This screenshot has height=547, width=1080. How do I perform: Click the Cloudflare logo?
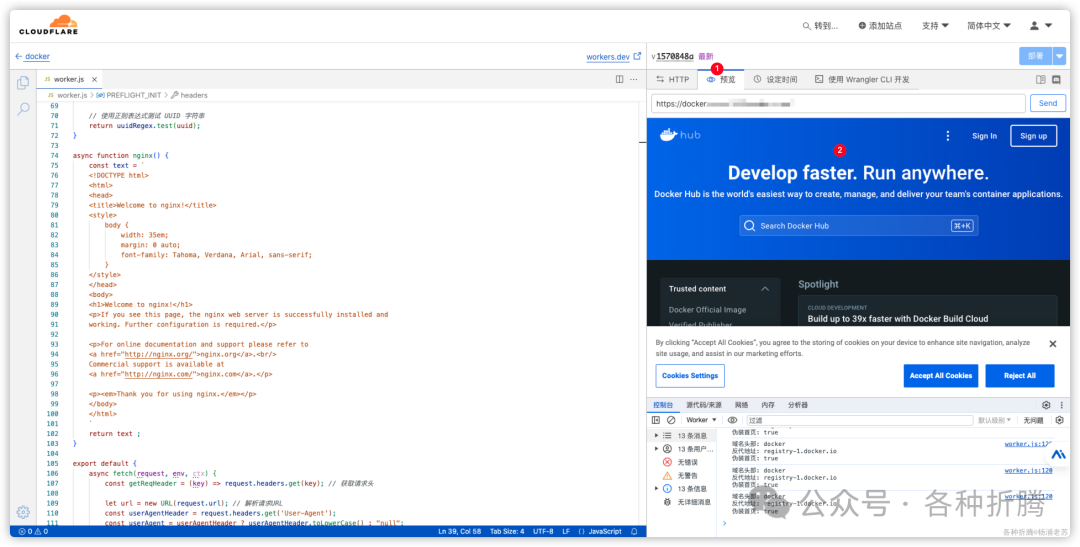pyautogui.click(x=48, y=25)
